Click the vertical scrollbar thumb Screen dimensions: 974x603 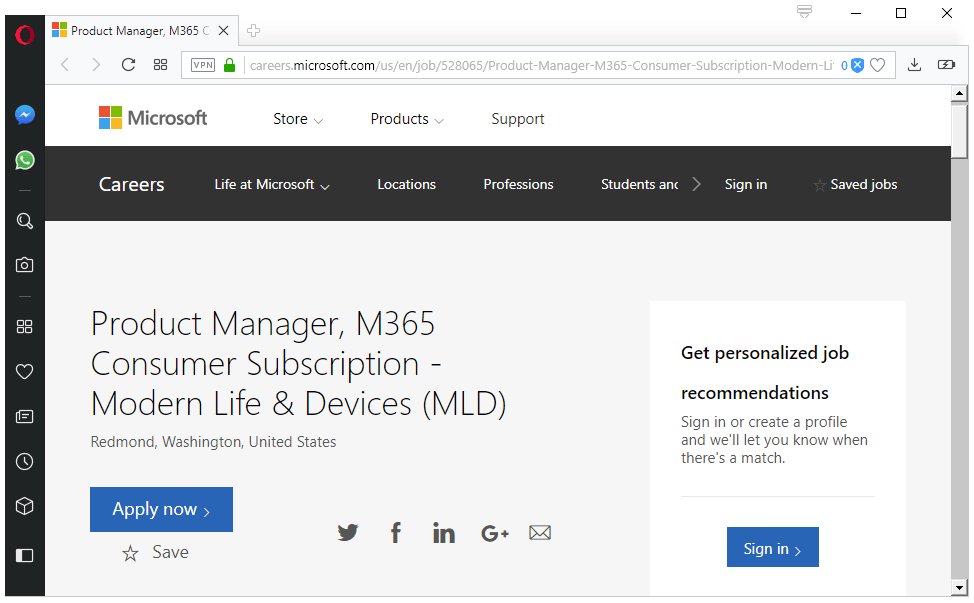(x=960, y=131)
